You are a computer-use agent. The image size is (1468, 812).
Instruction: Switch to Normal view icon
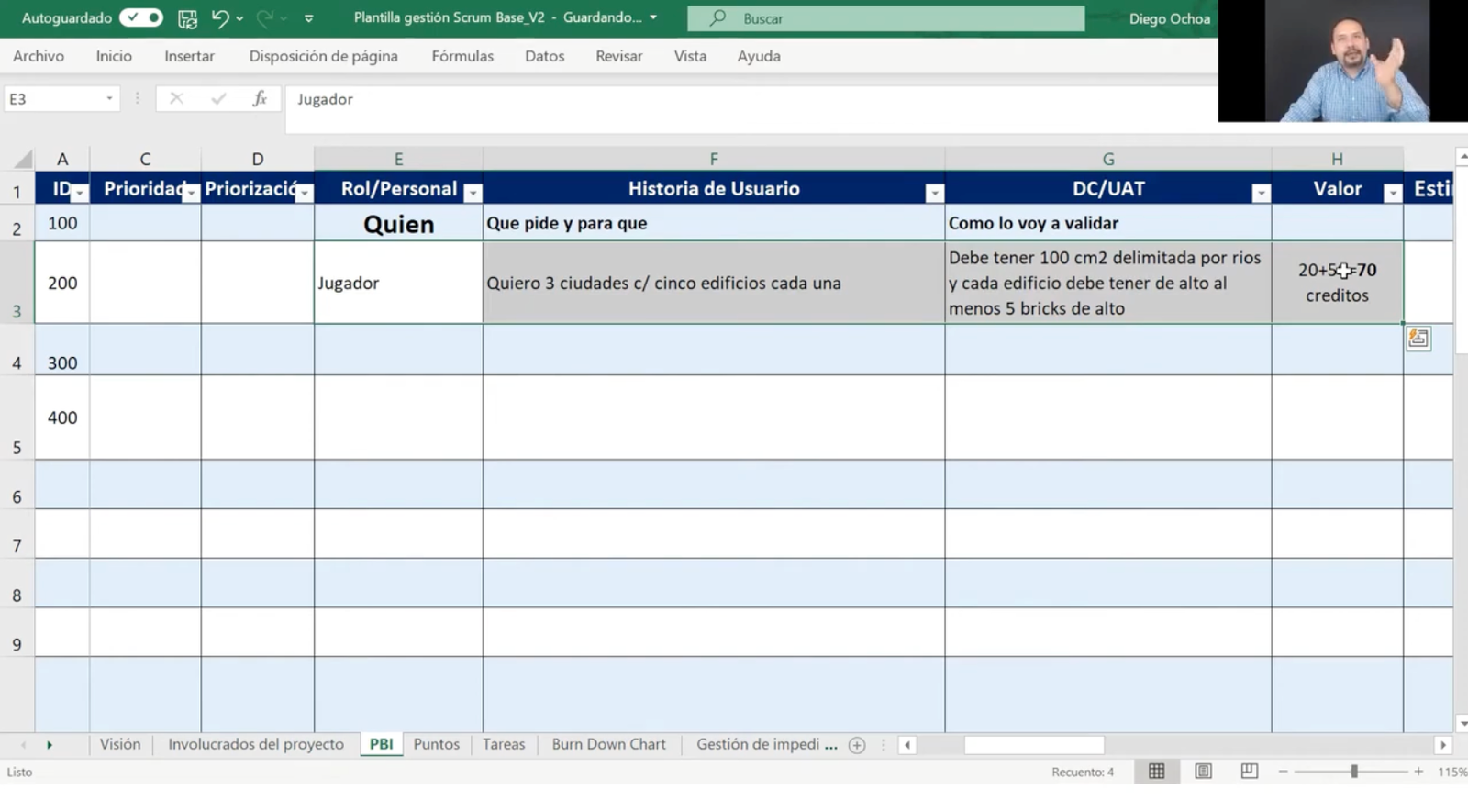coord(1156,772)
